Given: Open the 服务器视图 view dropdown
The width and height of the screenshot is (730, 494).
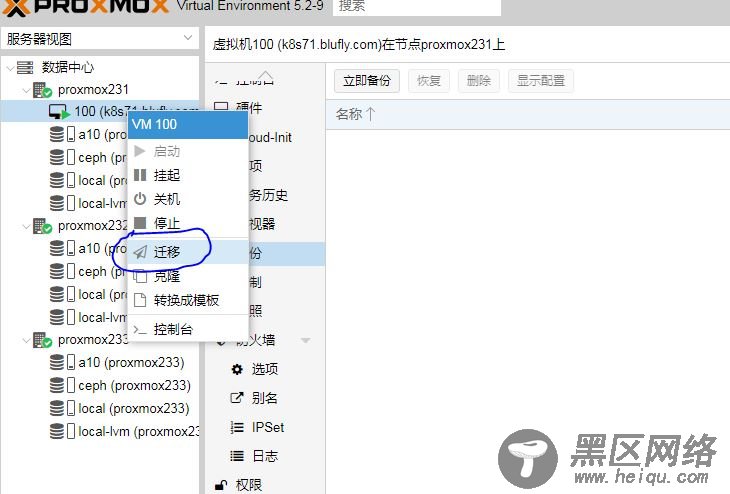Looking at the screenshot, I should tap(188, 38).
